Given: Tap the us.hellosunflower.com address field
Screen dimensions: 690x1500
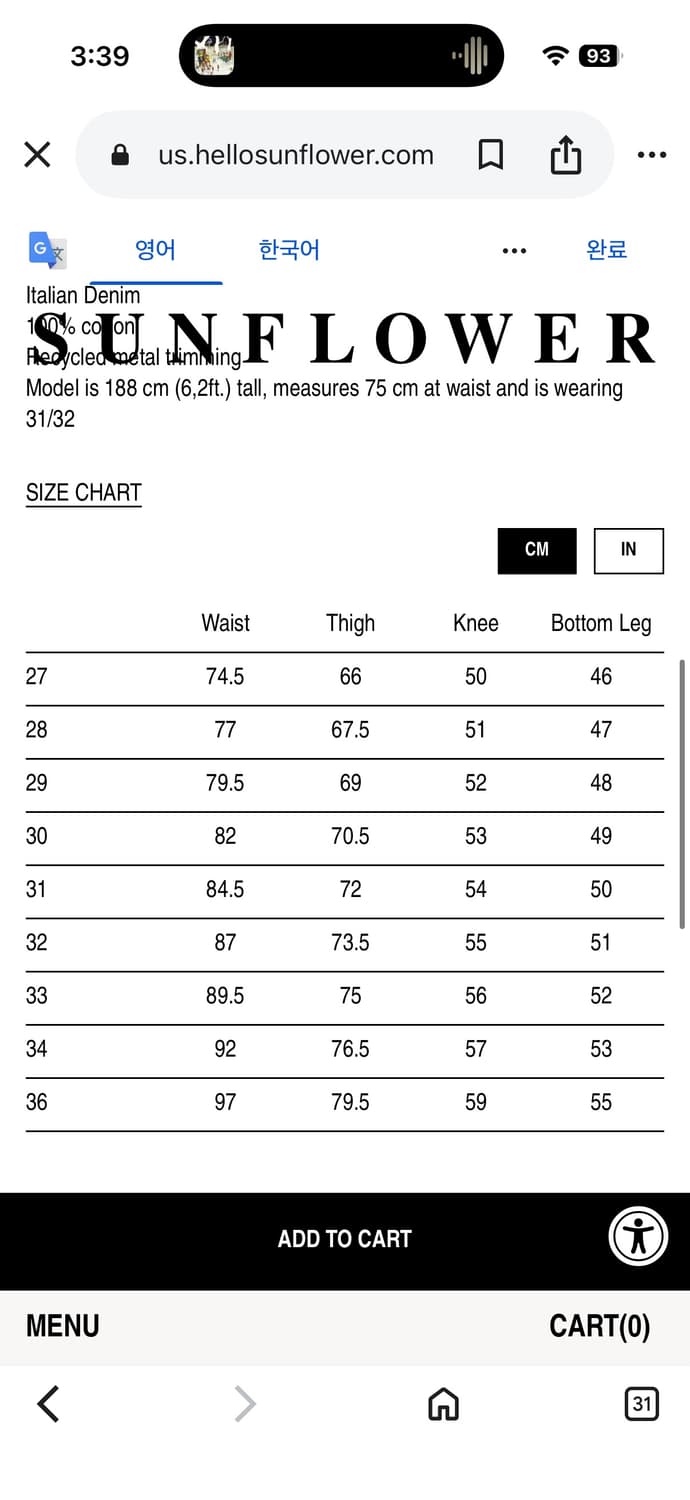Looking at the screenshot, I should click(296, 155).
